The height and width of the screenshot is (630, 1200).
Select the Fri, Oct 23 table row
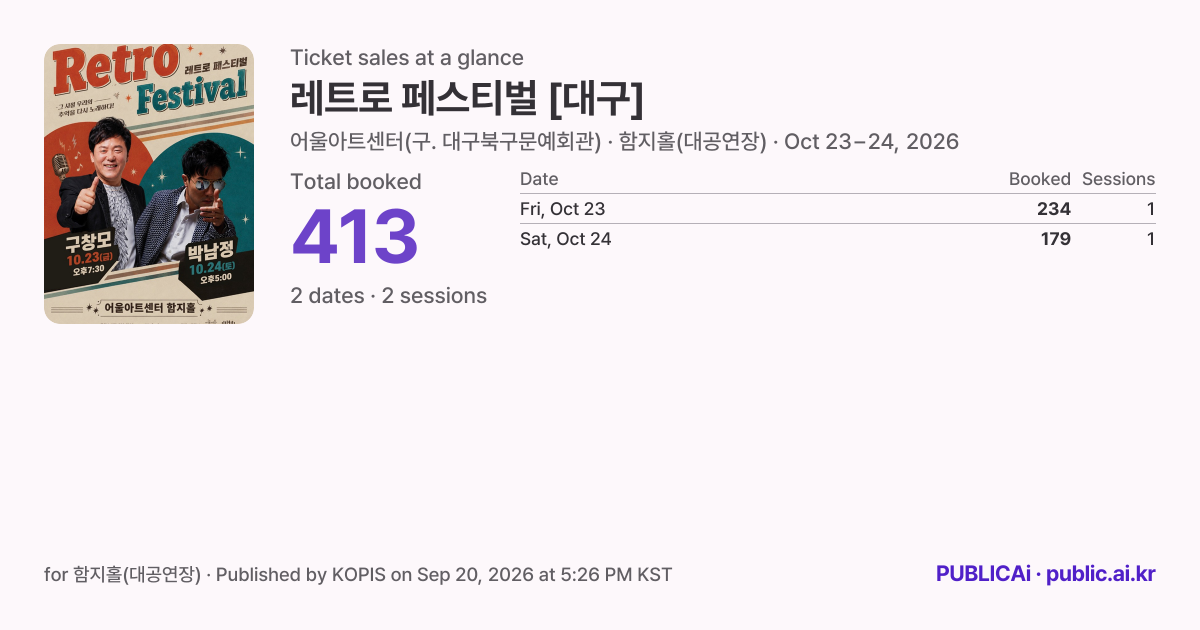pyautogui.click(x=837, y=209)
